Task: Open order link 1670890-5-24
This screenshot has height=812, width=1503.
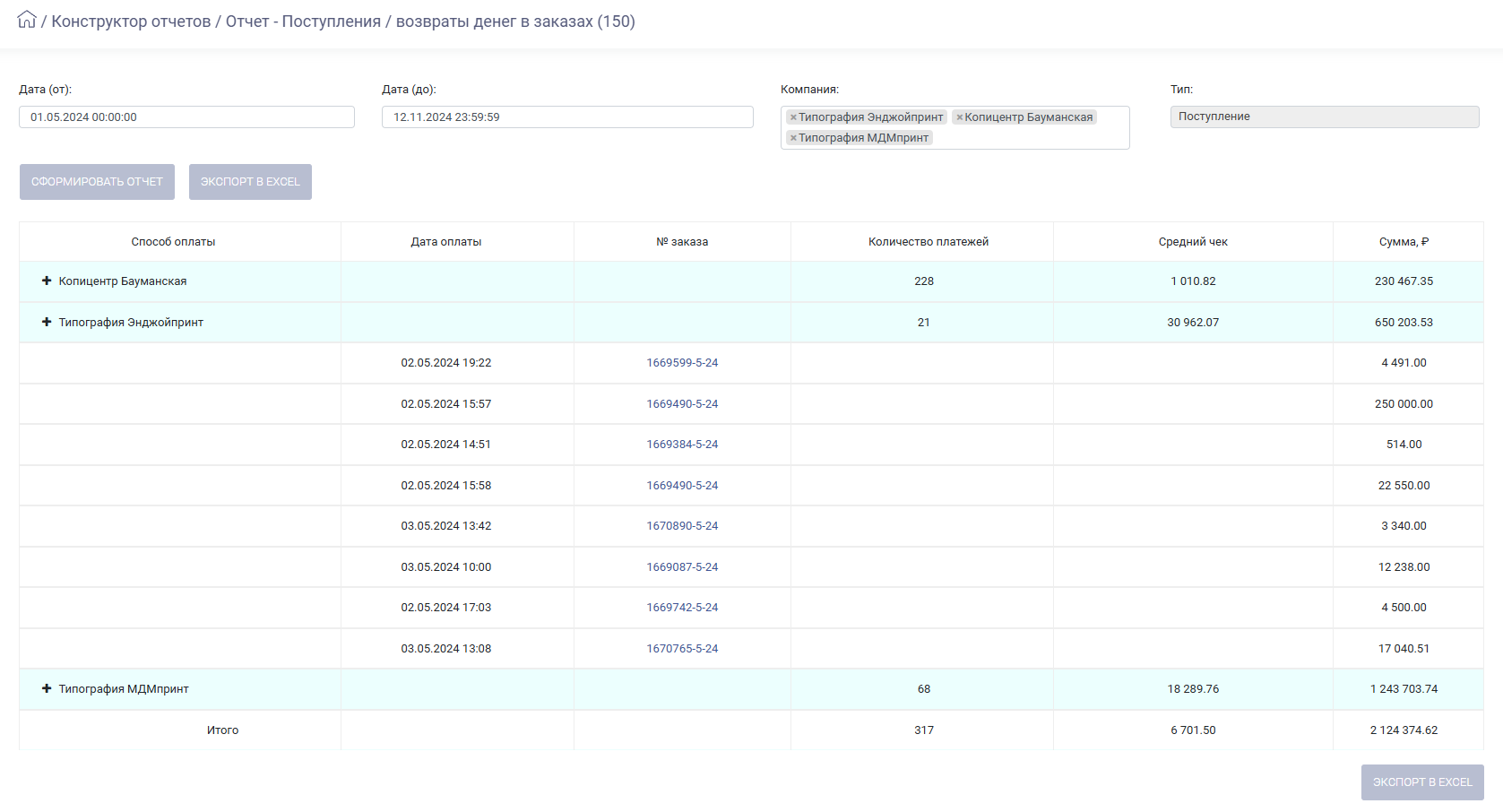Action: coord(682,526)
